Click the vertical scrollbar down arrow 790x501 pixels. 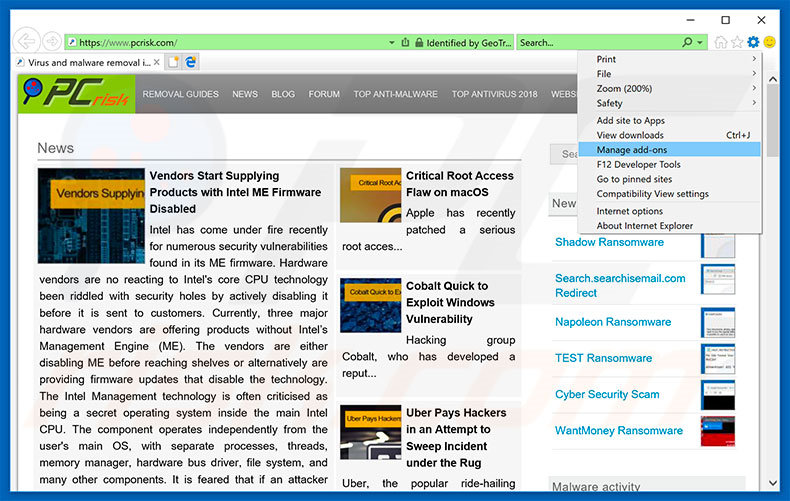coord(773,483)
